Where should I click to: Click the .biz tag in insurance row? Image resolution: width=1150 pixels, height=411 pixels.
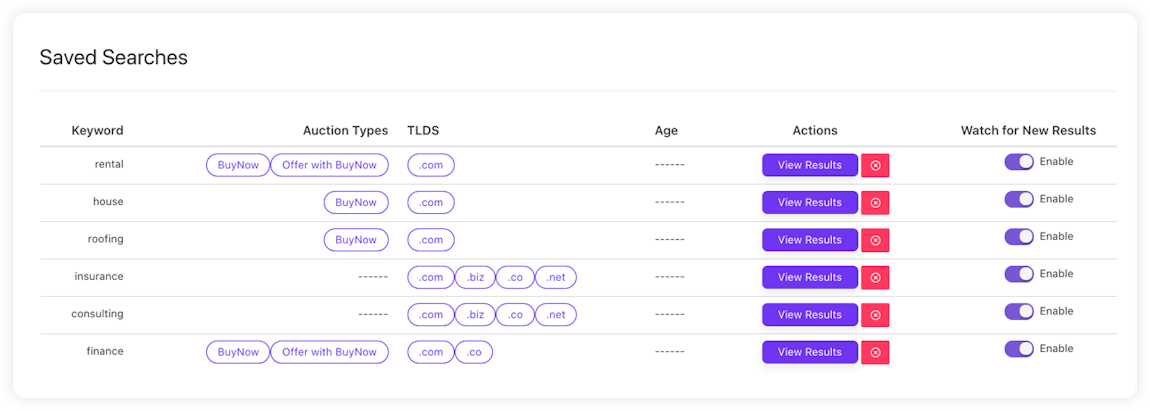[475, 277]
